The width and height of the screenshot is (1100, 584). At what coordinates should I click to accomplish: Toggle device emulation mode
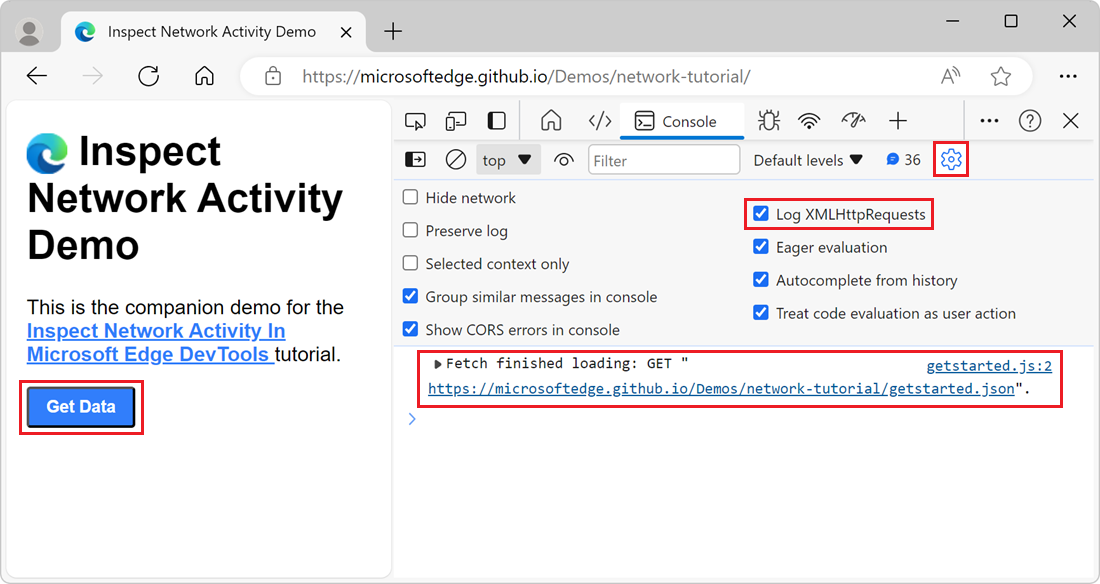click(x=455, y=119)
